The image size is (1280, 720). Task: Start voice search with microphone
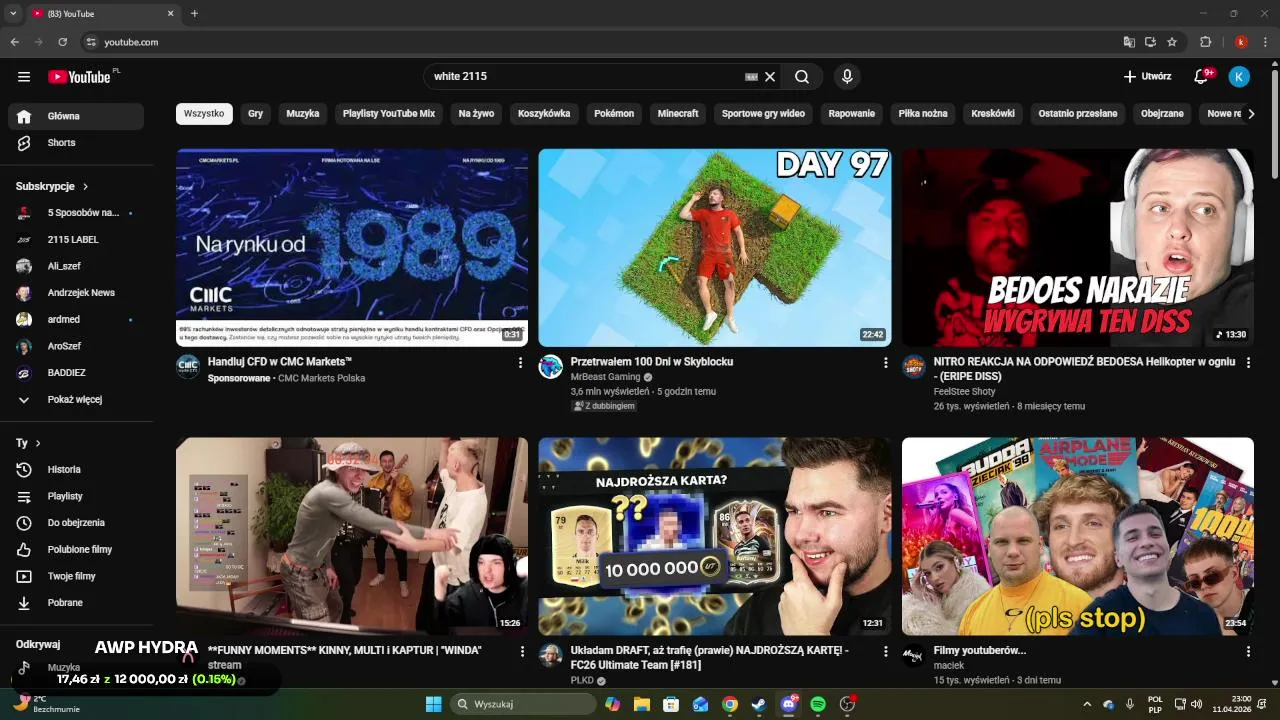pos(847,77)
